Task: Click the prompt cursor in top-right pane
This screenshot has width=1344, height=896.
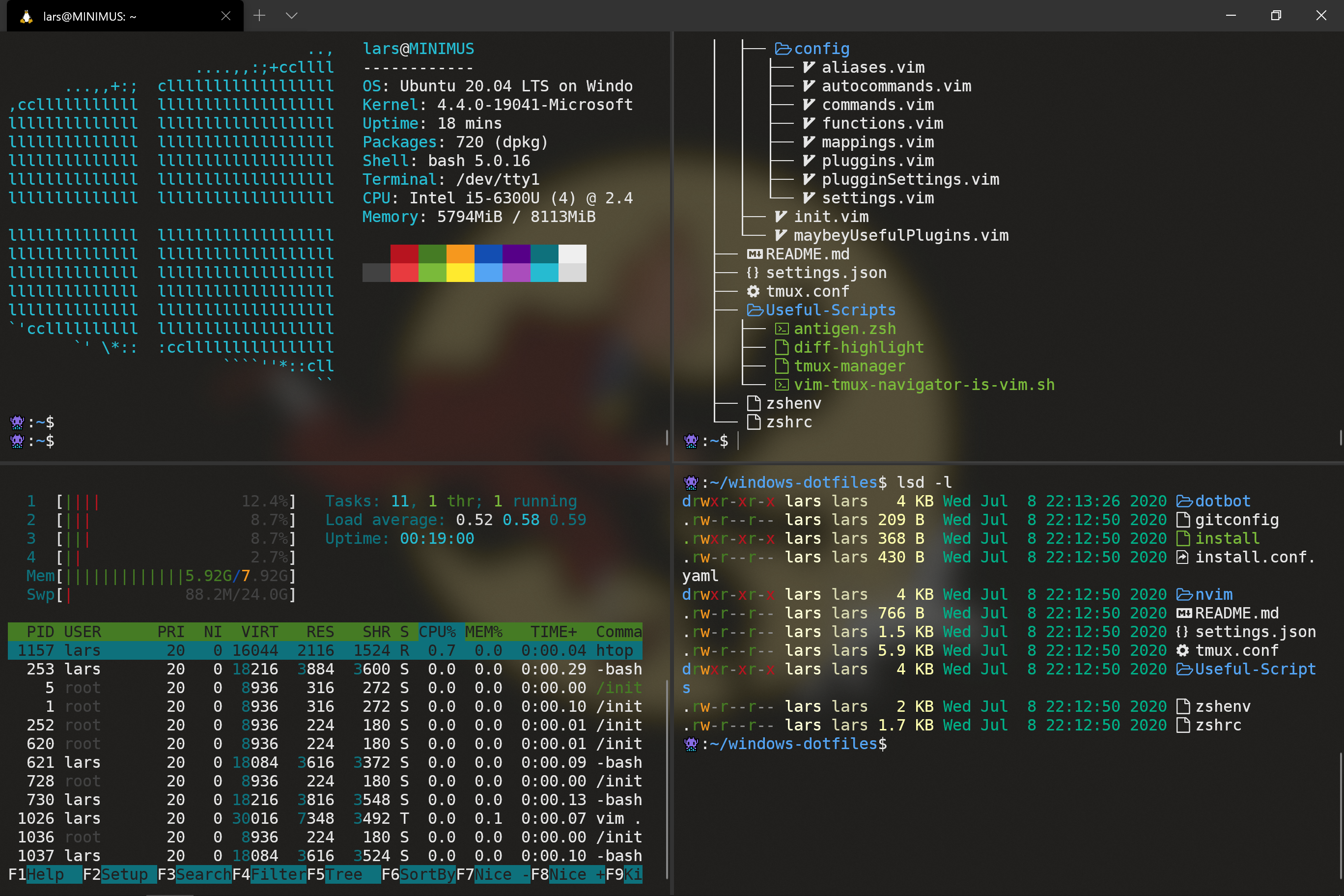Action: point(738,441)
